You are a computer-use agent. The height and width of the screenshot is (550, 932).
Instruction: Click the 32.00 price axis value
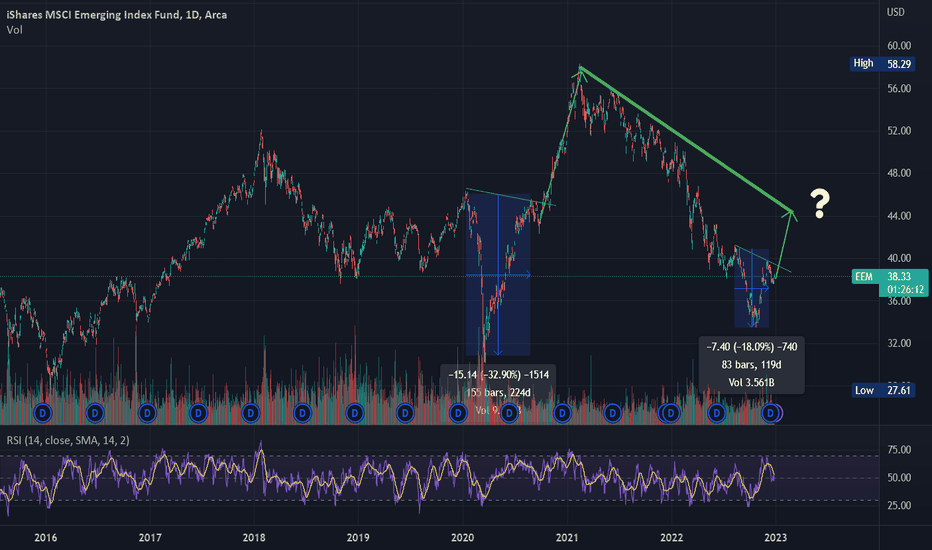tap(899, 343)
